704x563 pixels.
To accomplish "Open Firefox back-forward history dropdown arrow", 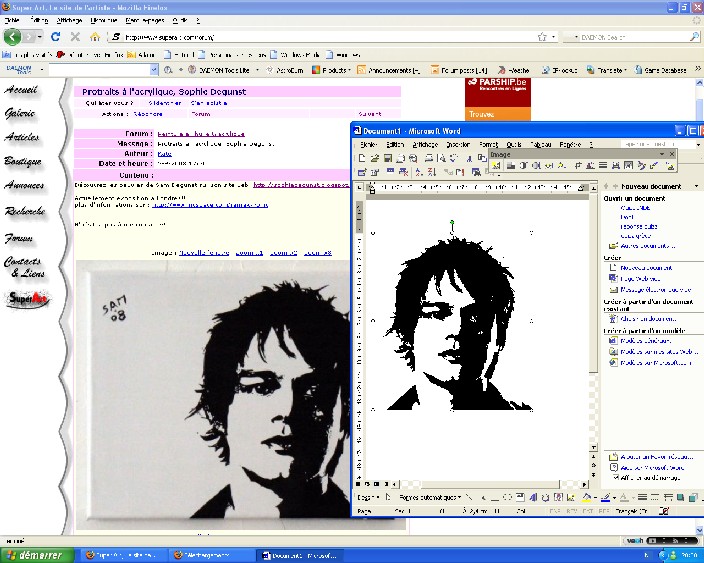I will [x=40, y=37].
